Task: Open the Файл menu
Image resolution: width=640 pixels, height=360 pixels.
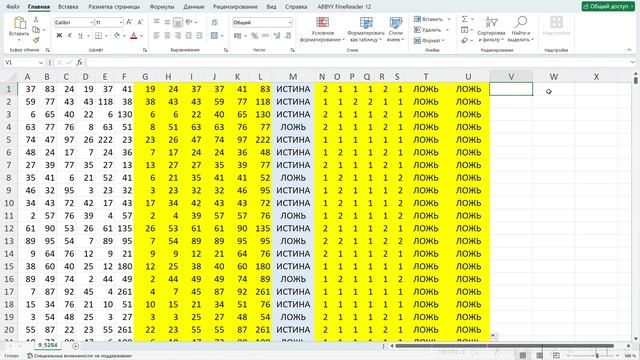Action: (13, 7)
